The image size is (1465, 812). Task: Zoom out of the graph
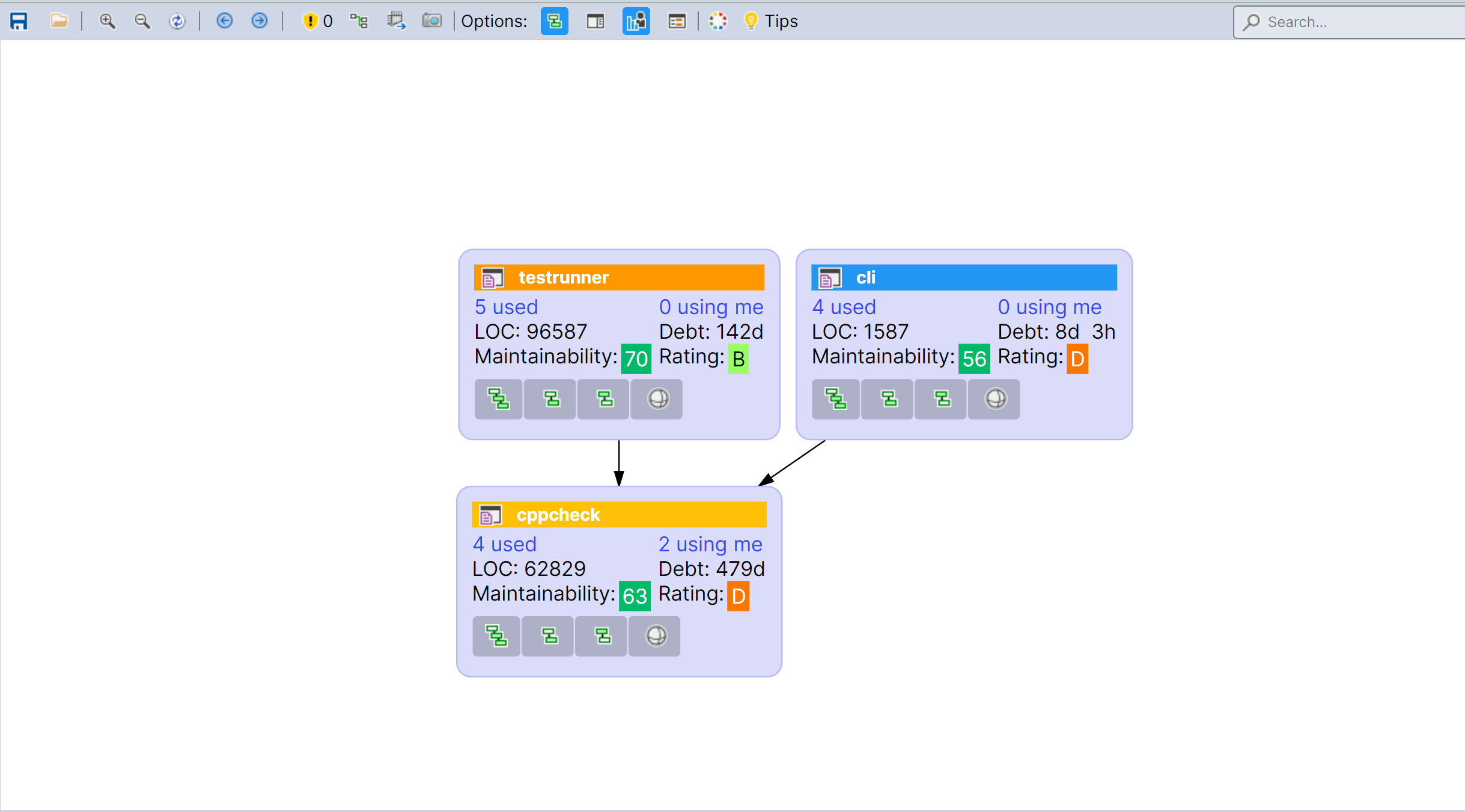point(142,20)
